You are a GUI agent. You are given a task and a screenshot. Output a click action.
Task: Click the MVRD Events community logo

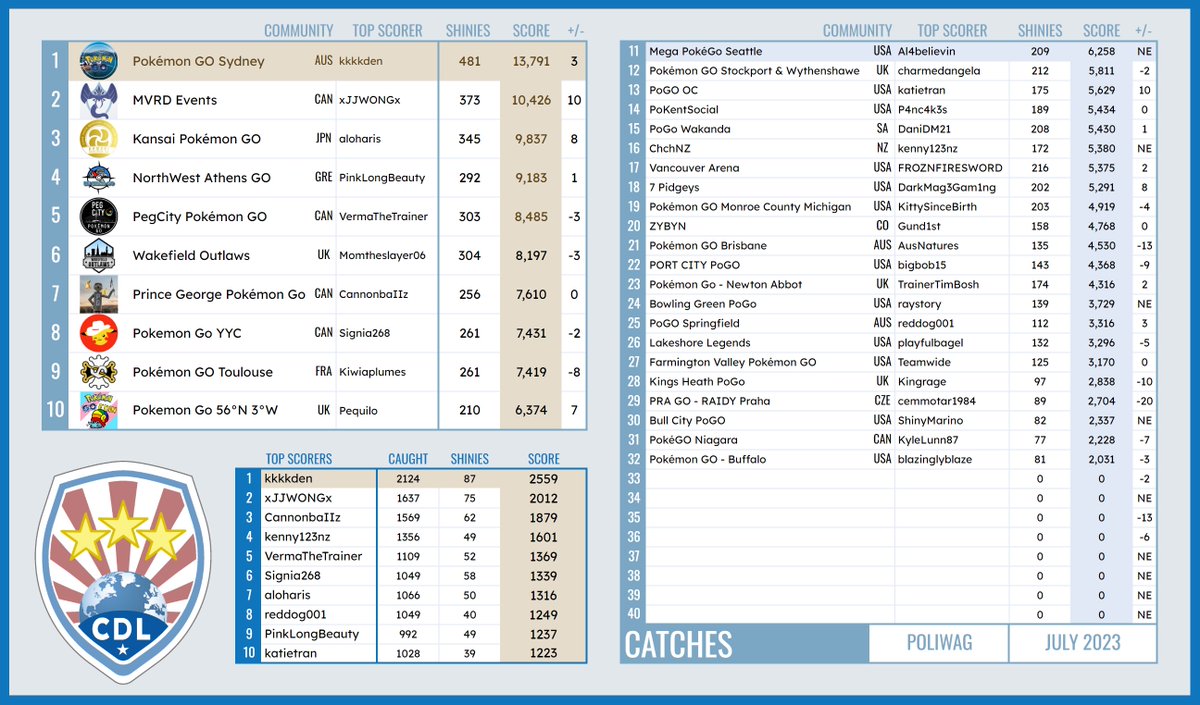[x=98, y=100]
